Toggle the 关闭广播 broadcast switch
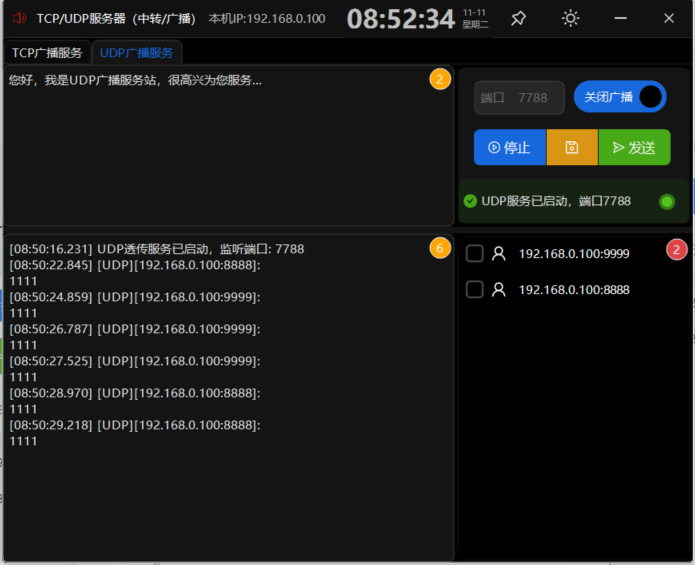 [x=620, y=97]
